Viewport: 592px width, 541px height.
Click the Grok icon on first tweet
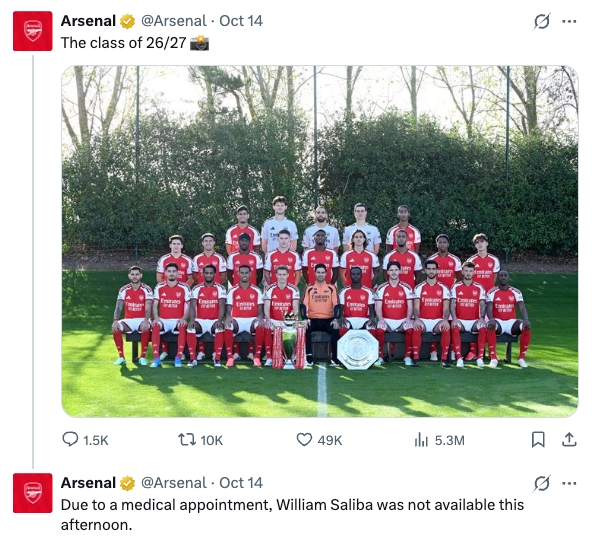tap(542, 22)
